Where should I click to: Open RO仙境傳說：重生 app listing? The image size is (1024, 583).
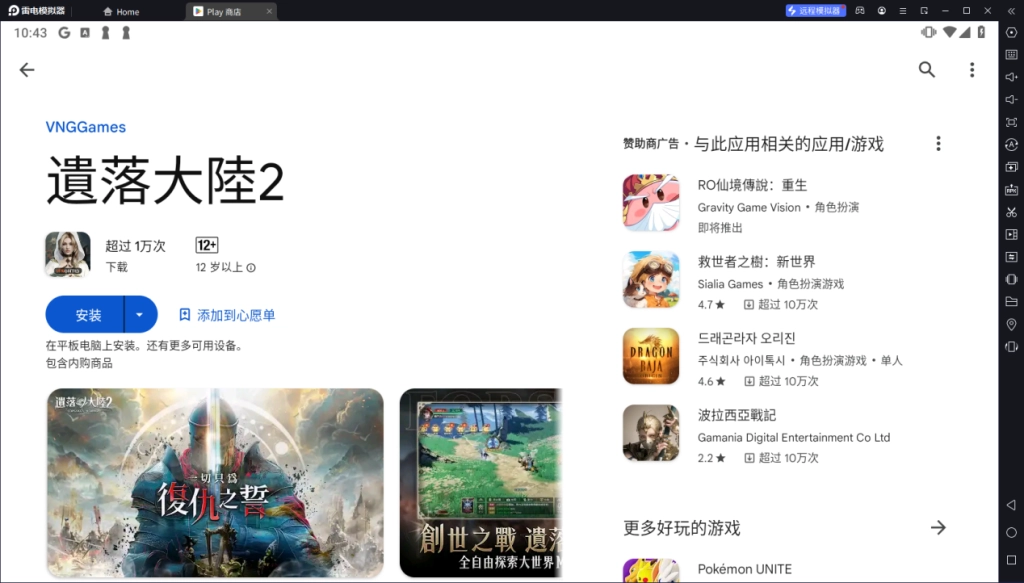(x=784, y=203)
